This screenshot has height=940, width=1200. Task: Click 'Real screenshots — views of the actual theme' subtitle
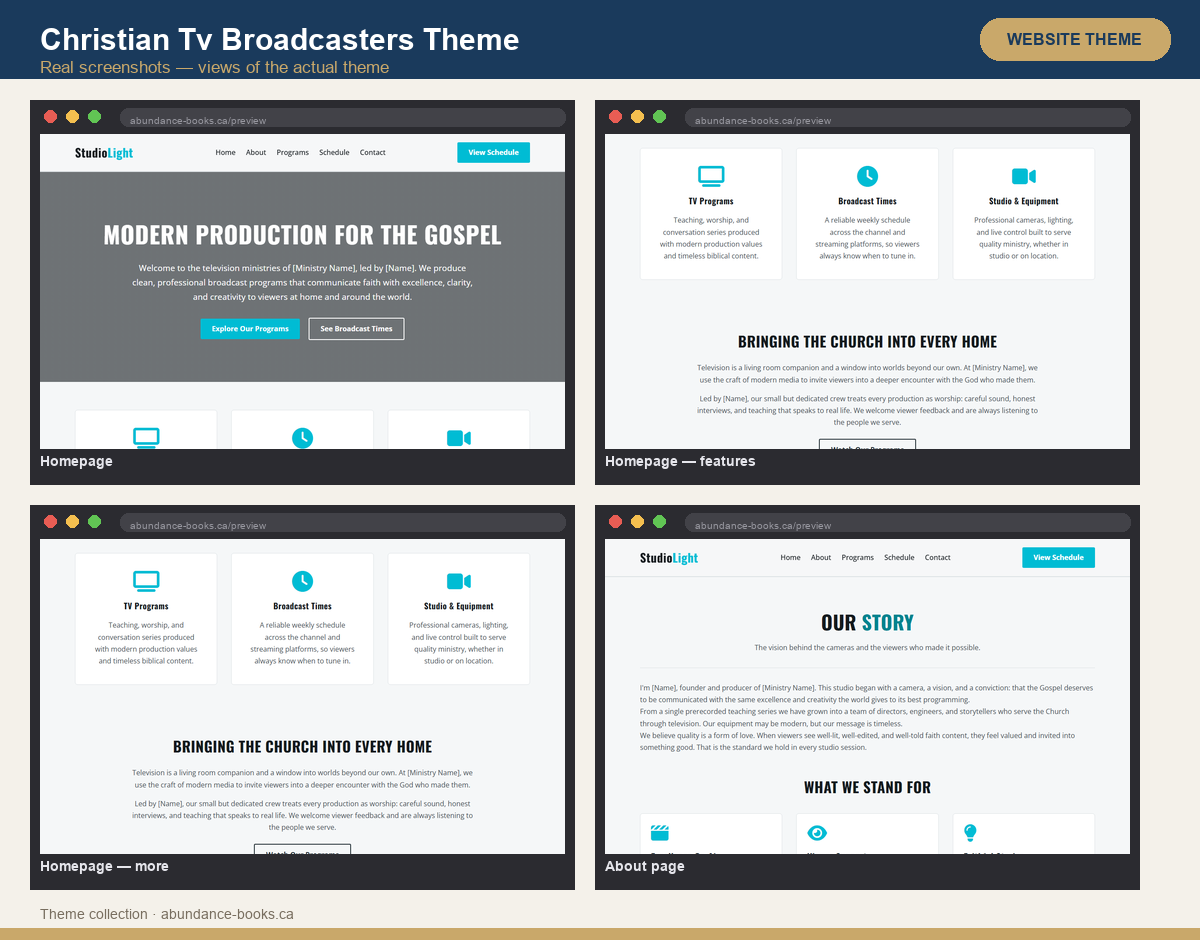(x=215, y=68)
